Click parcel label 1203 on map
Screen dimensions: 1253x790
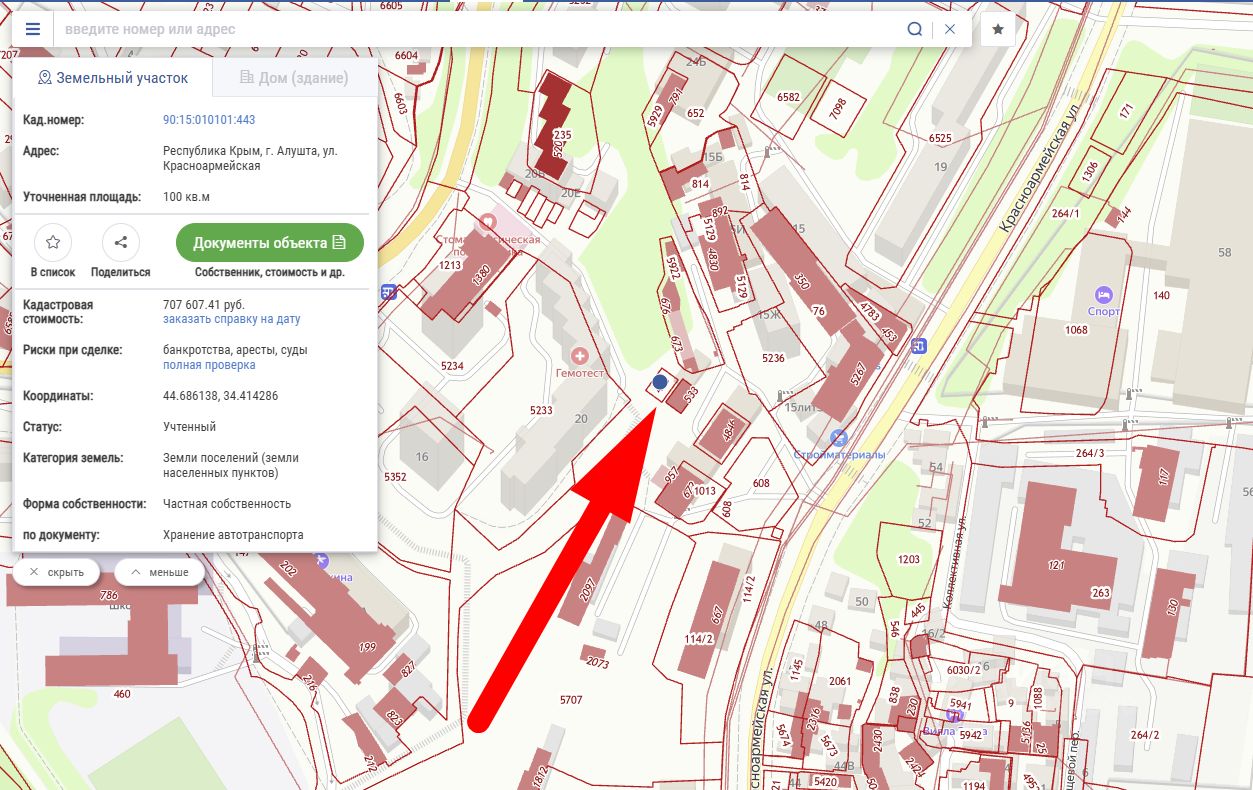coord(909,559)
